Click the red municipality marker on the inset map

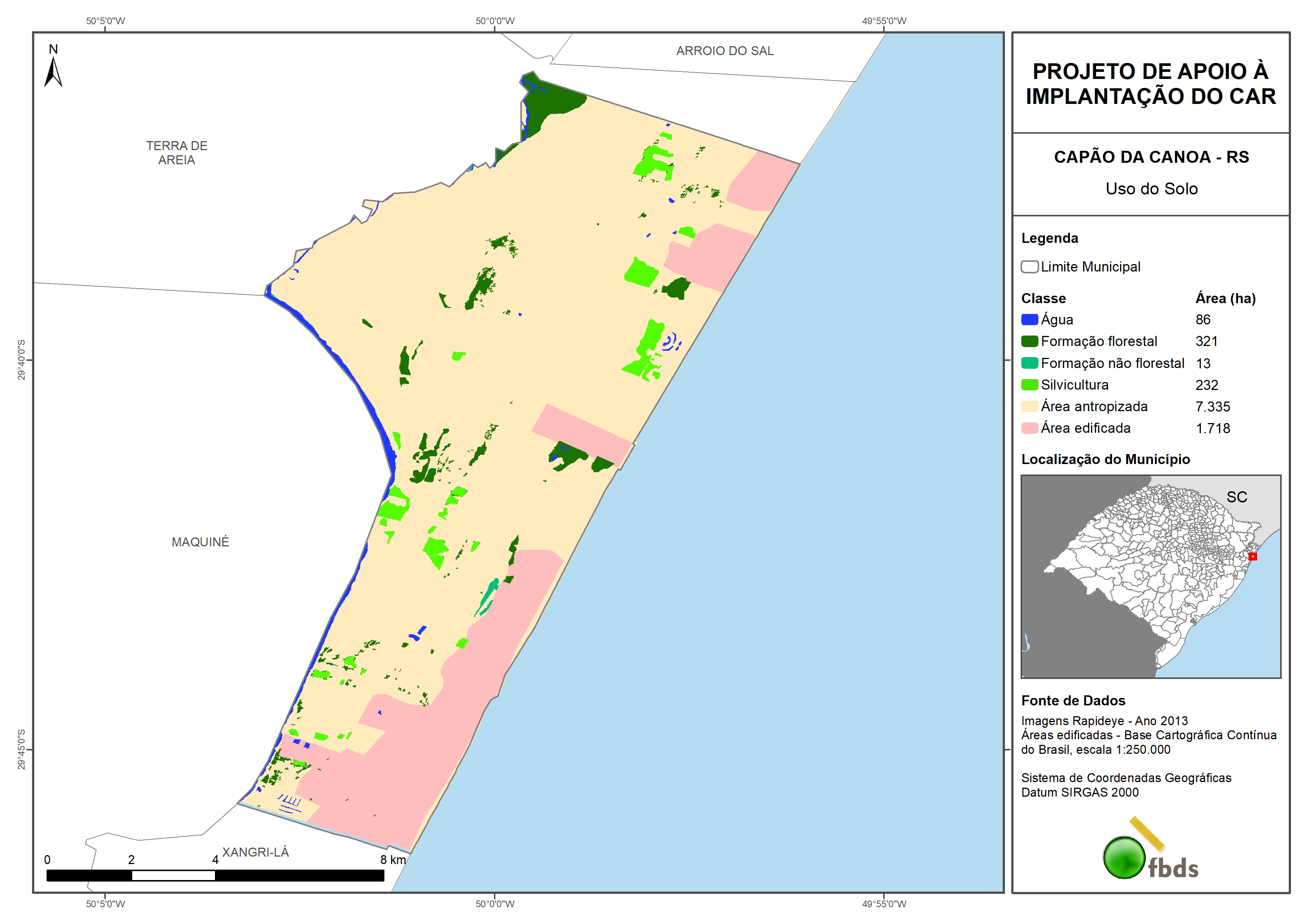tap(1252, 556)
